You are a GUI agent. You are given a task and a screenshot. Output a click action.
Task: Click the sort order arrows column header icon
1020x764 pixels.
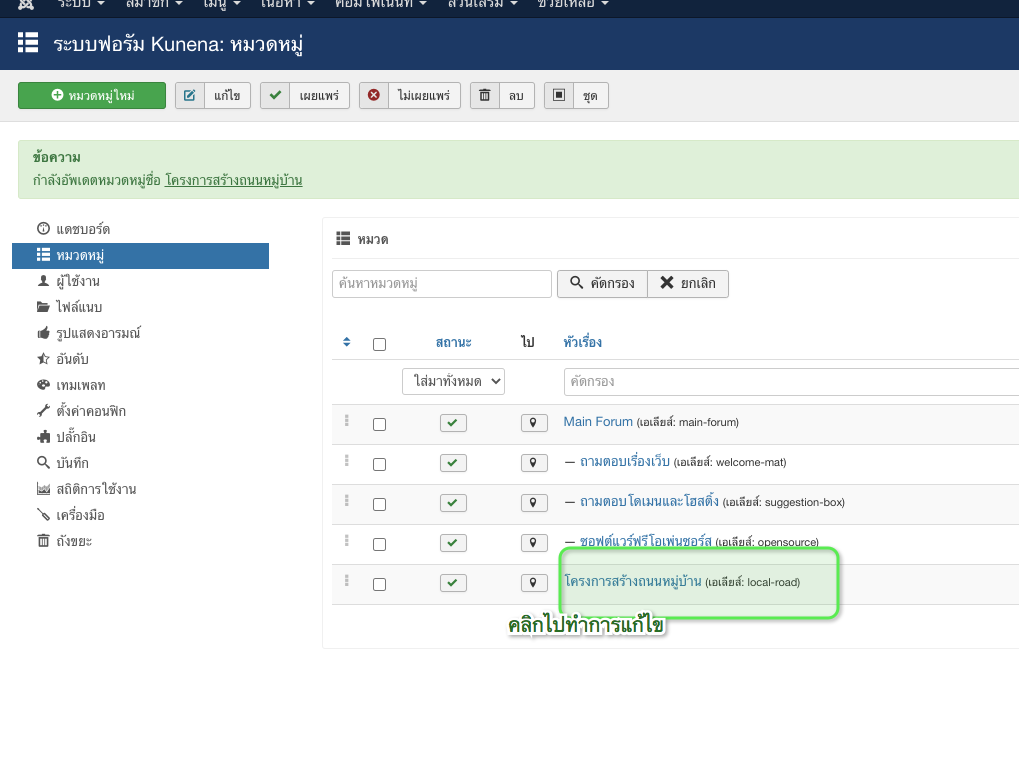pos(347,342)
